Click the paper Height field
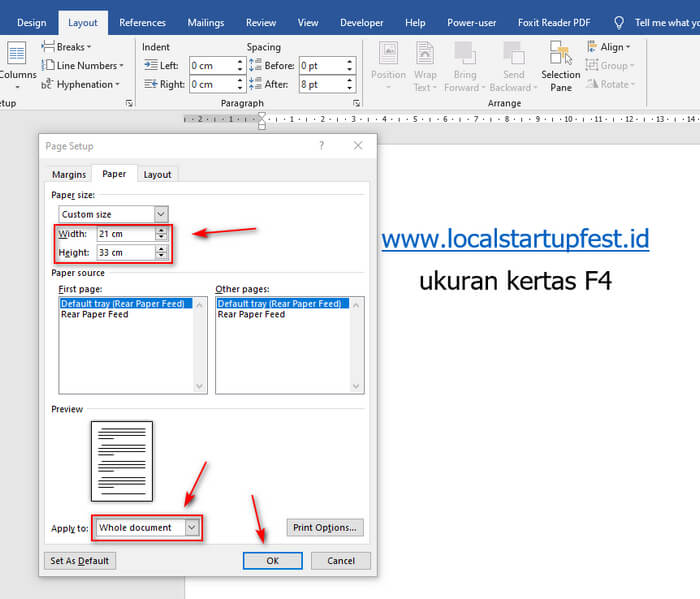Viewport: 700px width, 599px height. (126, 253)
